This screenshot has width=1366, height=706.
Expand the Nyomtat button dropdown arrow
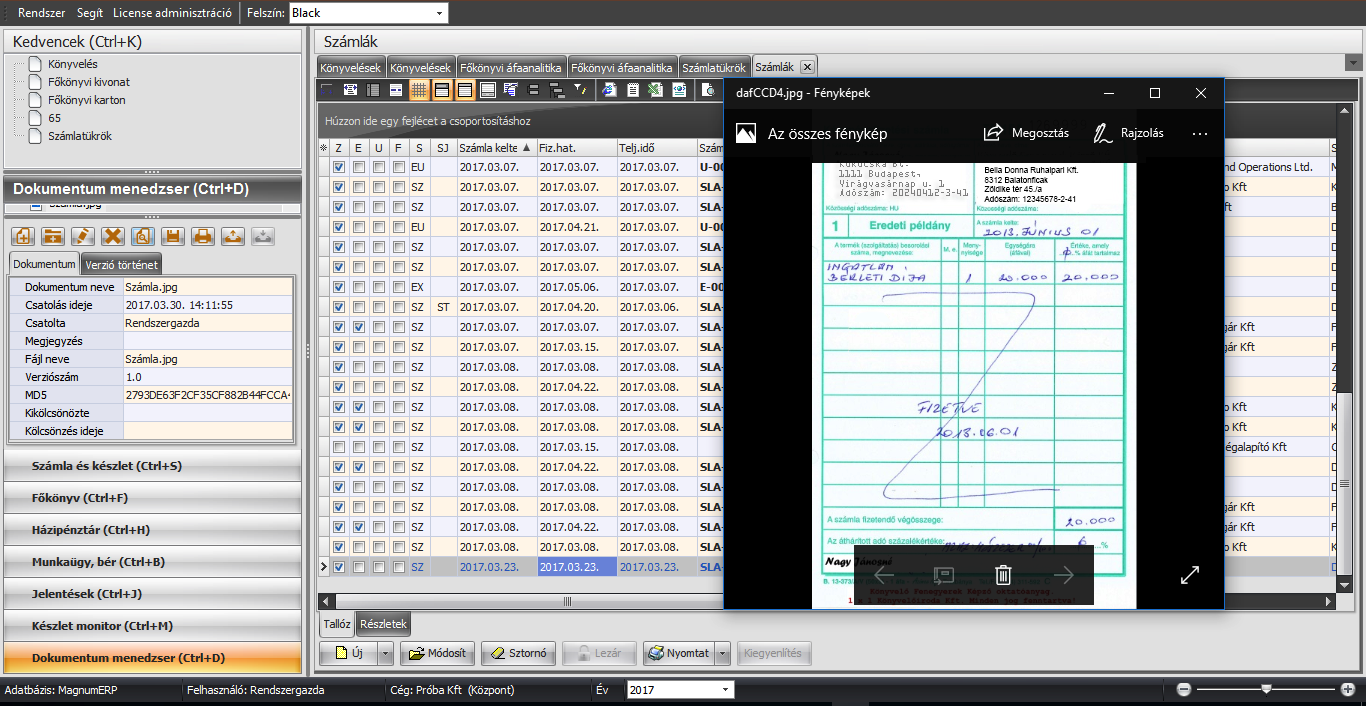[723, 653]
